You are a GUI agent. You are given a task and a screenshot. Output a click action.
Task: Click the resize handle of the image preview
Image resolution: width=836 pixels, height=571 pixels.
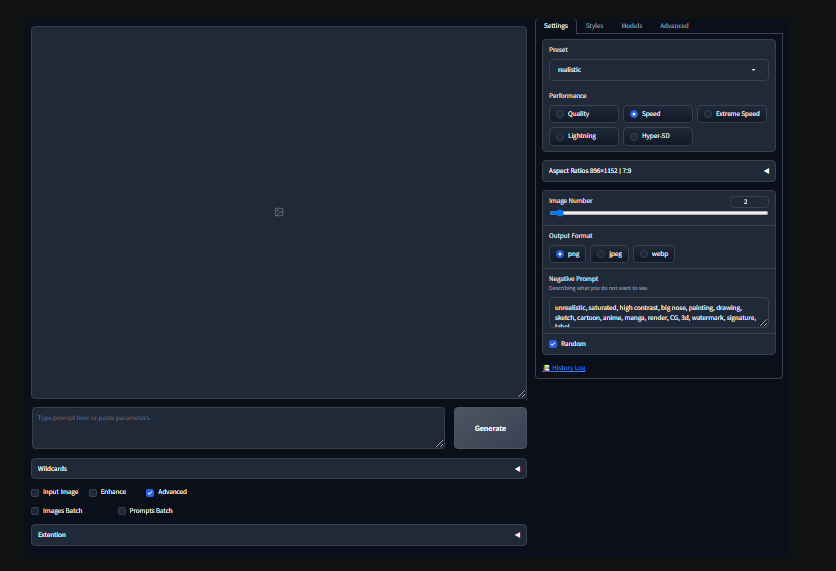[521, 393]
